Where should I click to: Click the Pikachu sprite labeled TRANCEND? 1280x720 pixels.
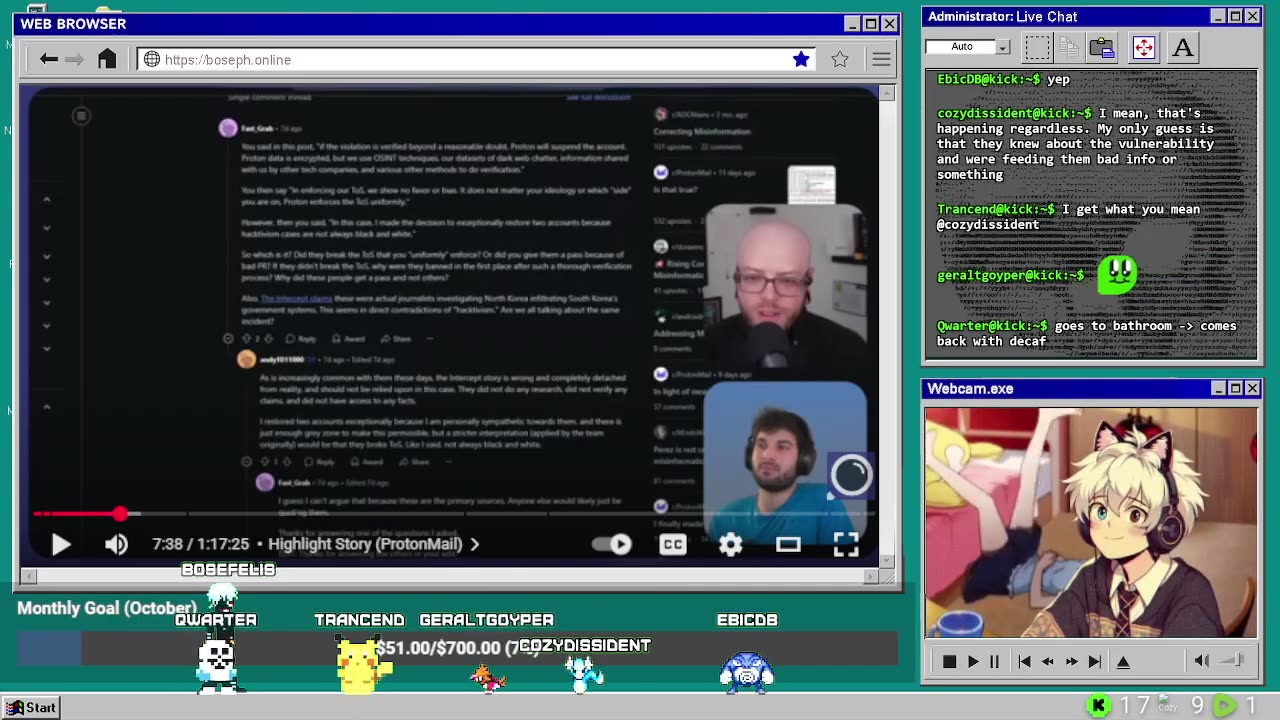(362, 665)
